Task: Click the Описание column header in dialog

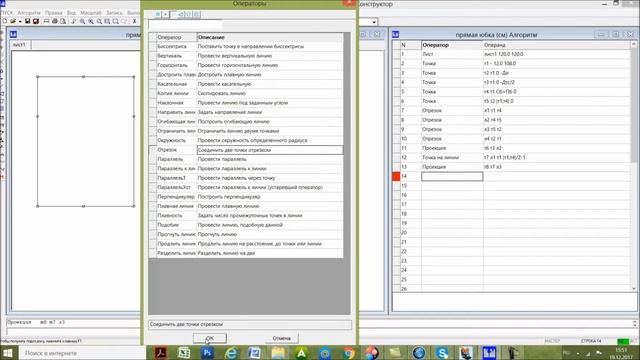Action: point(270,37)
